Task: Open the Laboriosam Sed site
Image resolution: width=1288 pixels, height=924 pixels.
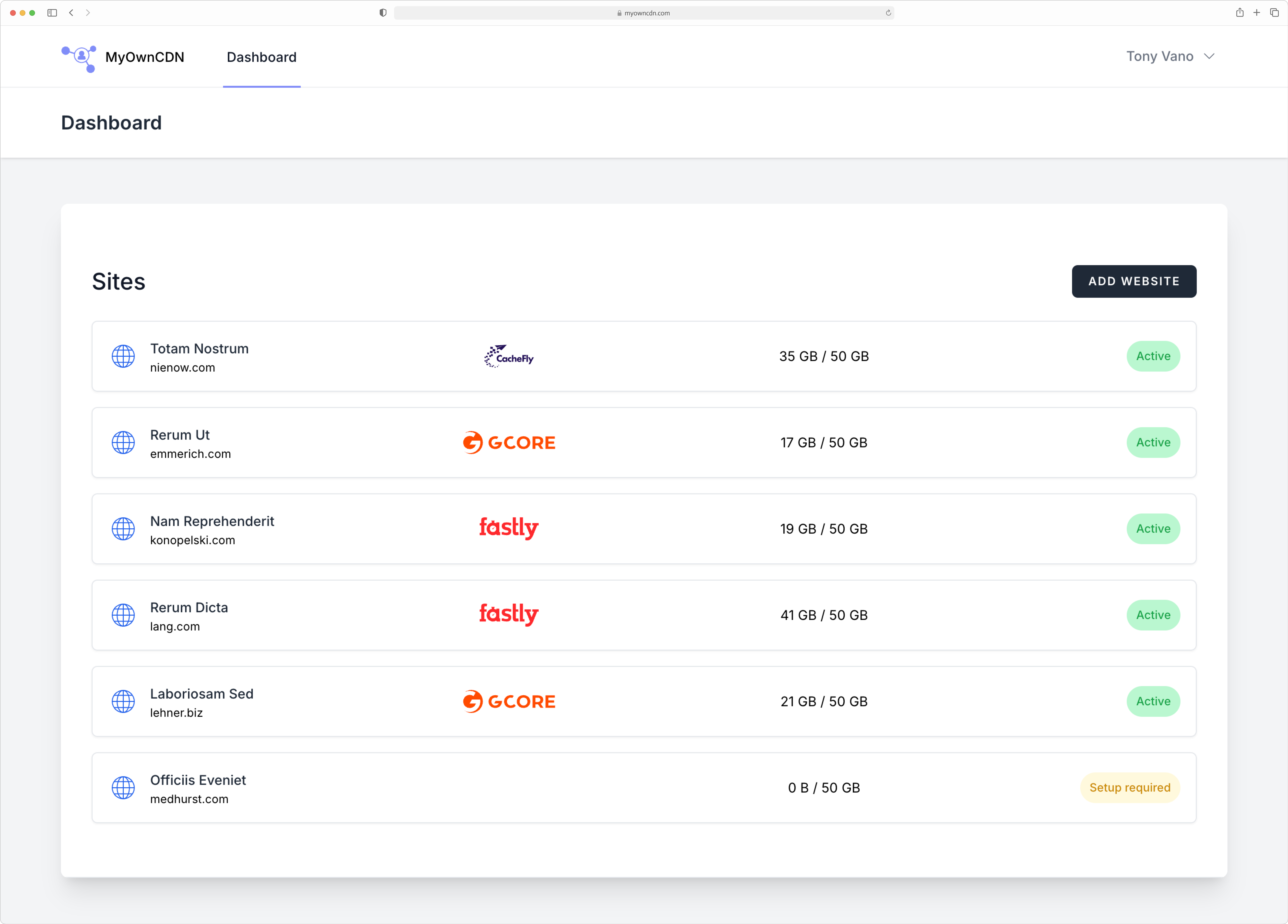Action: 644,702
